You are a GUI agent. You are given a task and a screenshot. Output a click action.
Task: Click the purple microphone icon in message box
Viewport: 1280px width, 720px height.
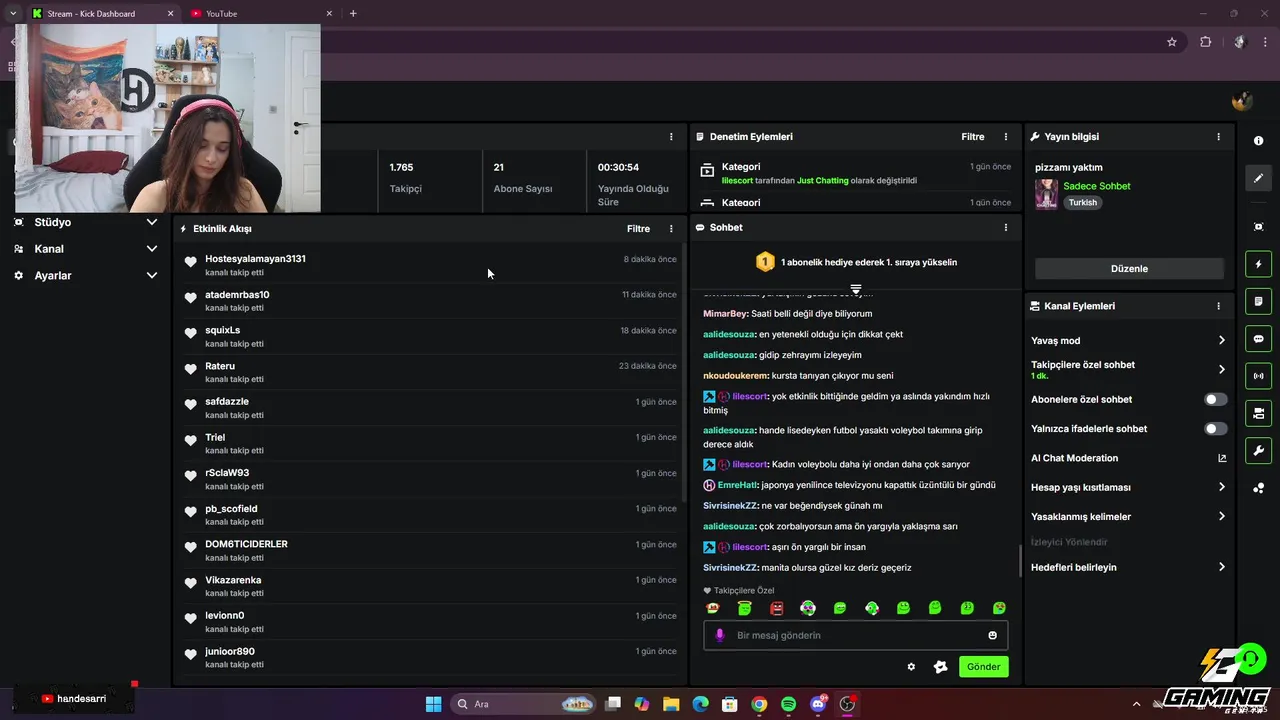tap(719, 635)
